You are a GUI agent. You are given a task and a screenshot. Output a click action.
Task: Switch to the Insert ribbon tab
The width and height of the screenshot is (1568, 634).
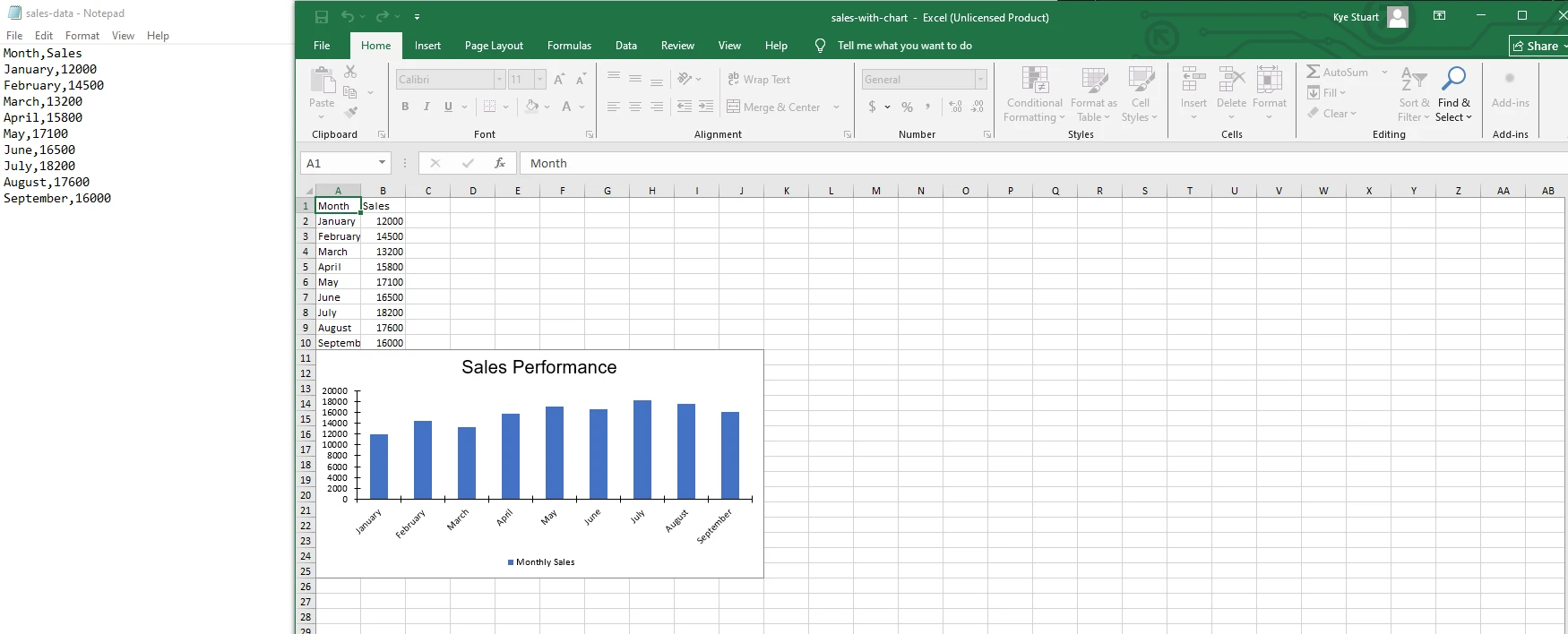(427, 46)
